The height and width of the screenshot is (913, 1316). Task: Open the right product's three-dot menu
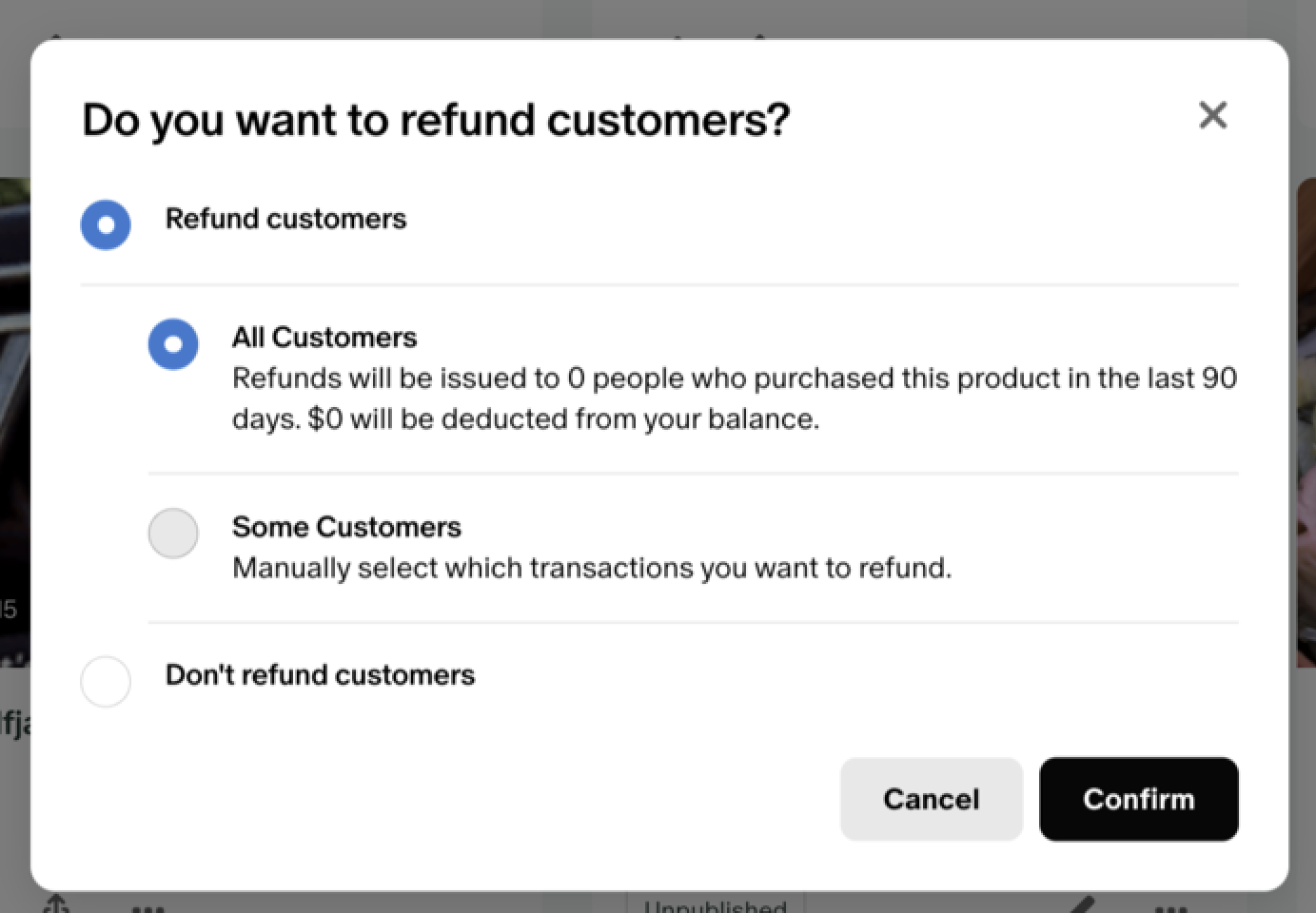pos(1169,907)
